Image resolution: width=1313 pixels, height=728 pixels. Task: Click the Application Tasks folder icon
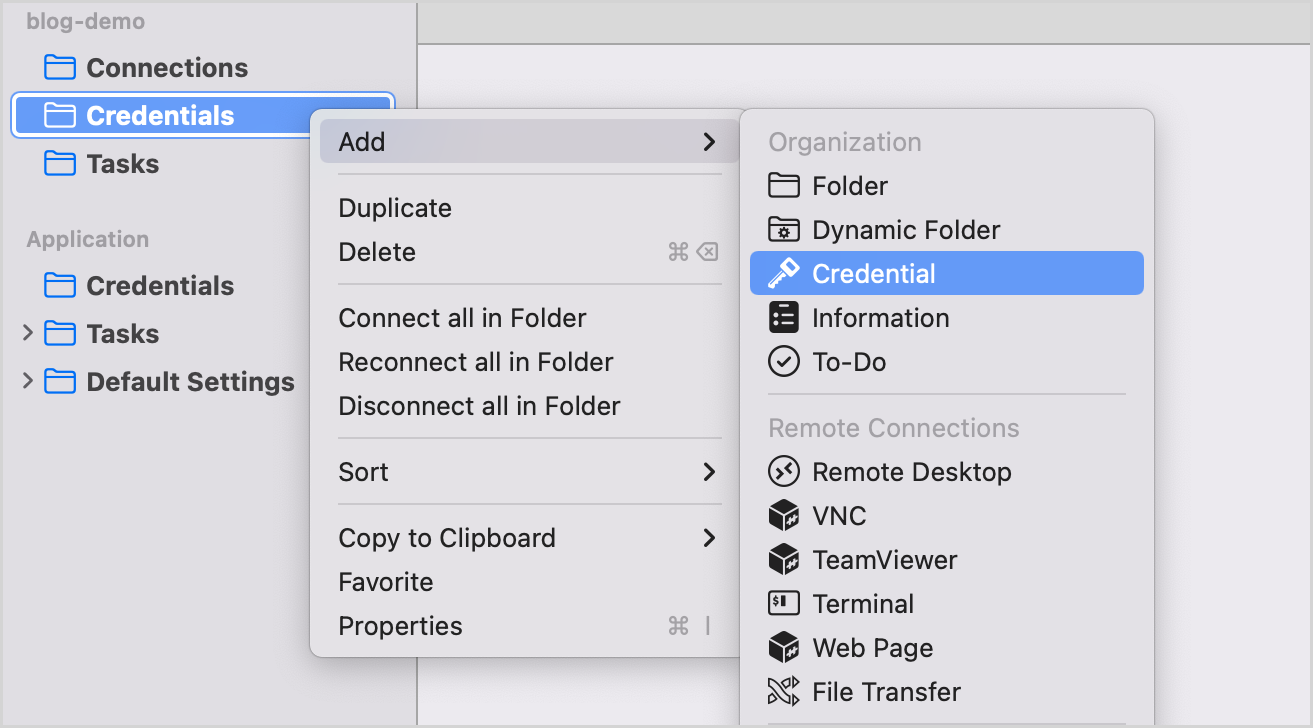[61, 334]
